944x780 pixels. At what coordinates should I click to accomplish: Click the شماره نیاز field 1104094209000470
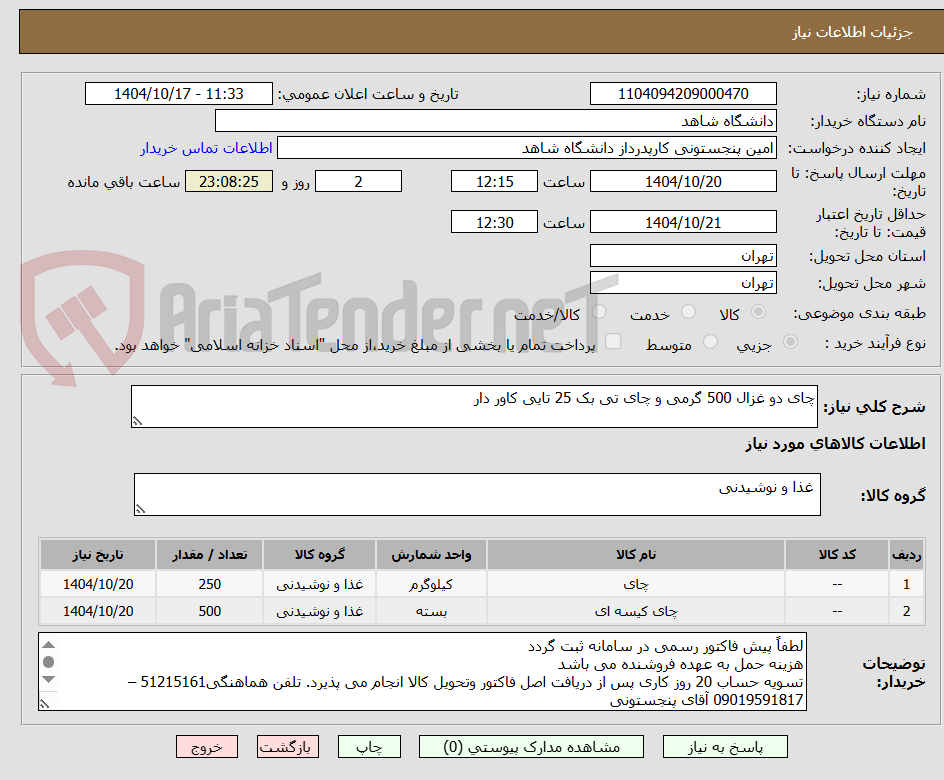683,94
